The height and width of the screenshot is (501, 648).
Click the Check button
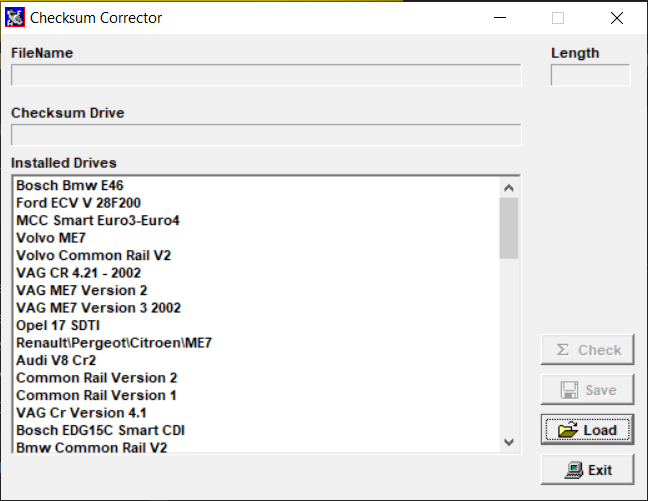click(x=587, y=350)
